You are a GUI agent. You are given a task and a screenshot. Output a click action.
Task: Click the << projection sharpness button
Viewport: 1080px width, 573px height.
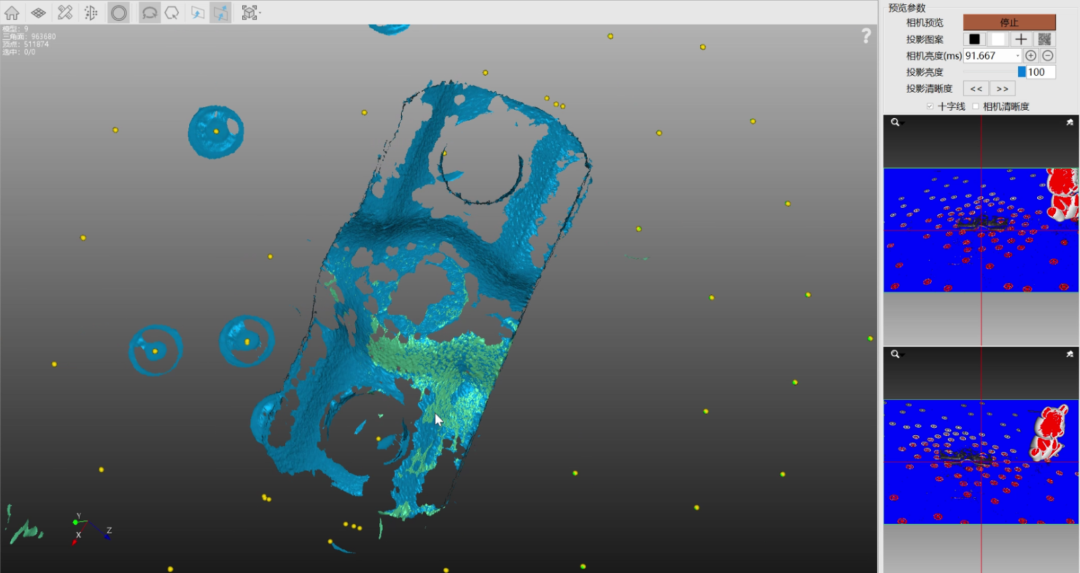point(976,89)
